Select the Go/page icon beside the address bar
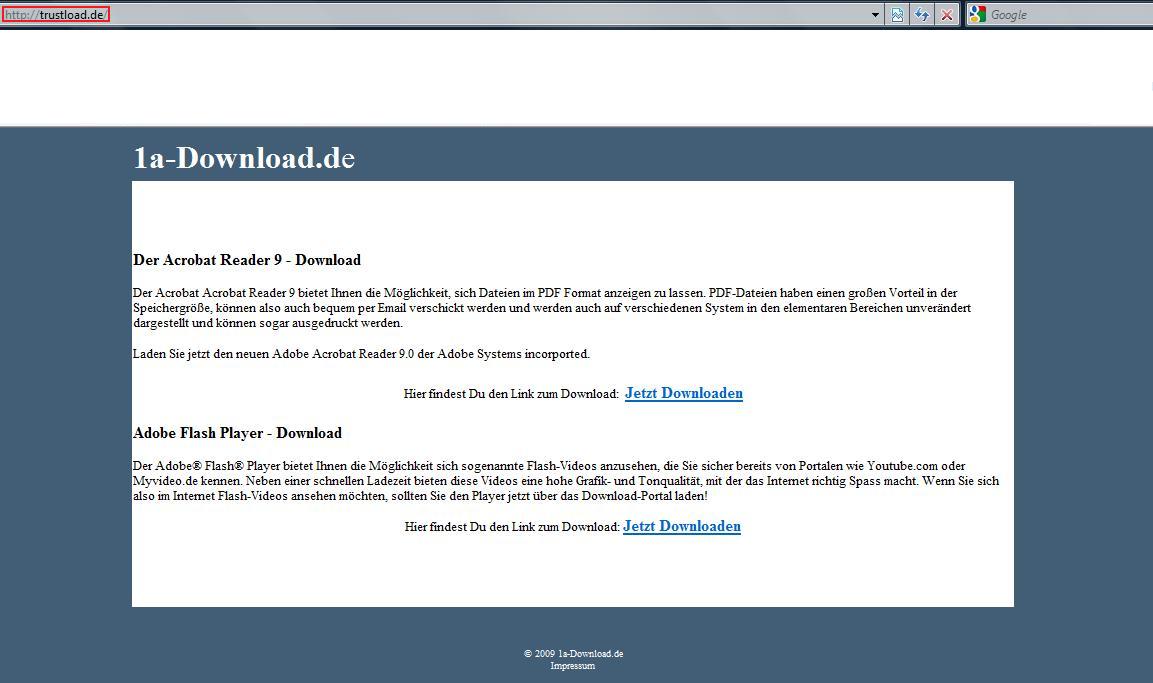 click(896, 14)
